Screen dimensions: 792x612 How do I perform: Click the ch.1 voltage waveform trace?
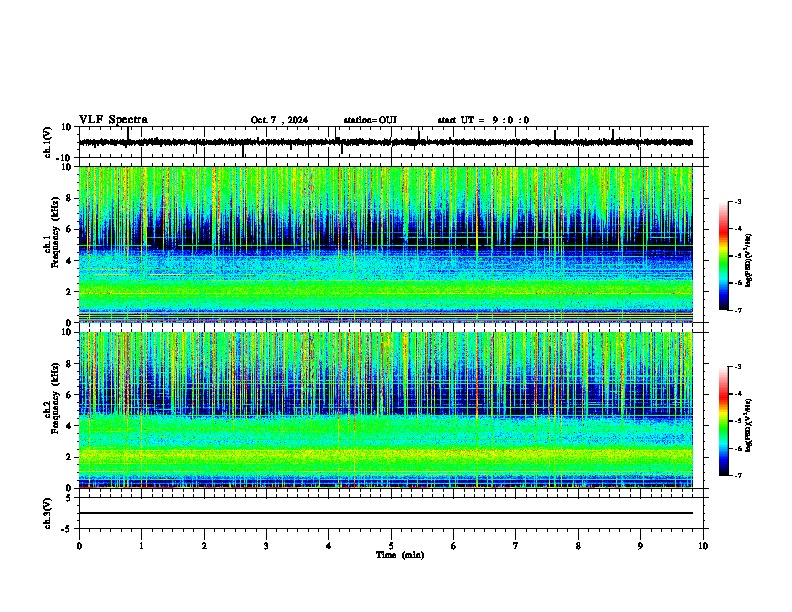tap(386, 142)
